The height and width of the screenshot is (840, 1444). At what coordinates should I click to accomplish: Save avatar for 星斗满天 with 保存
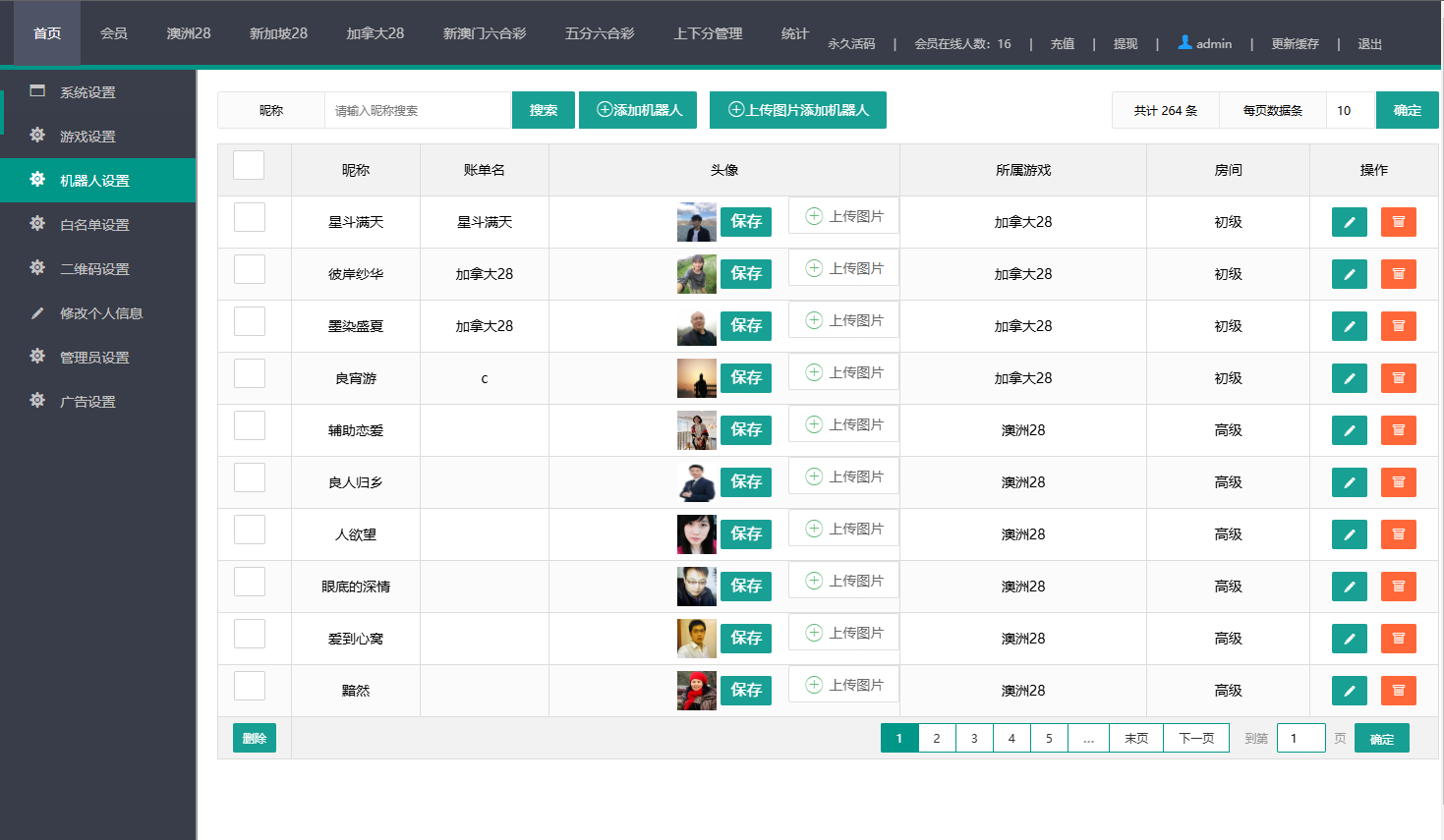[x=746, y=222]
